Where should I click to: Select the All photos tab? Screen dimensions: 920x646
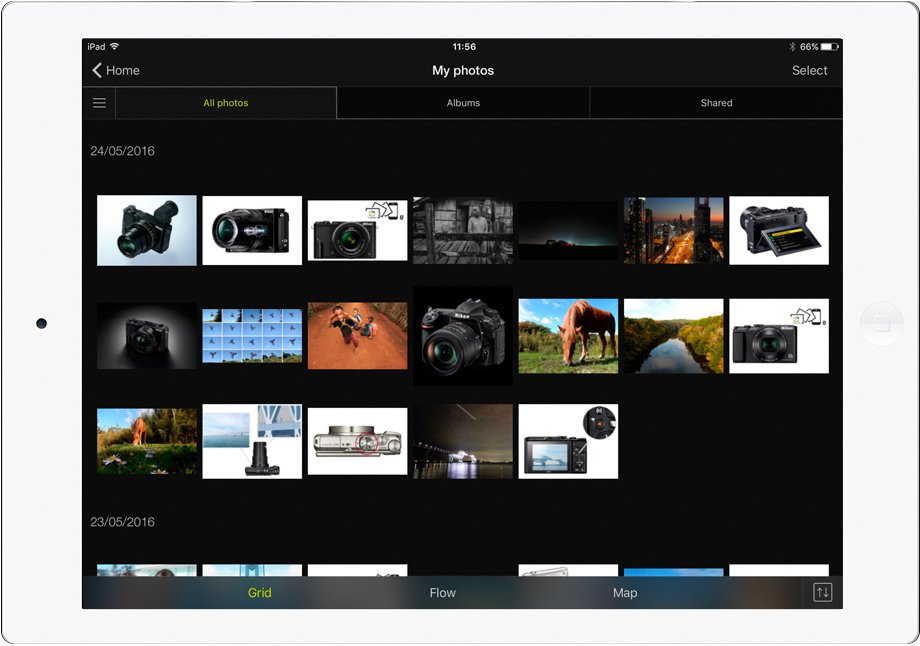(x=226, y=102)
